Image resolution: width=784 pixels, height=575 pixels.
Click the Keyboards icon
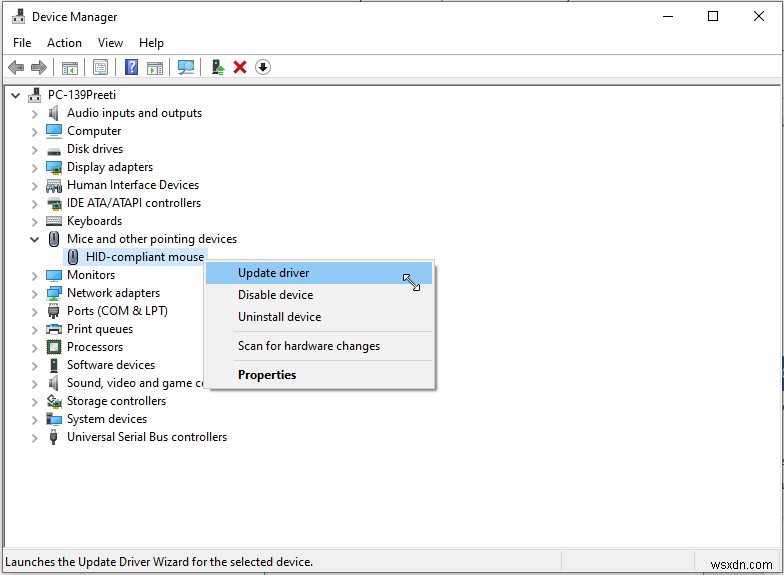[x=54, y=221]
